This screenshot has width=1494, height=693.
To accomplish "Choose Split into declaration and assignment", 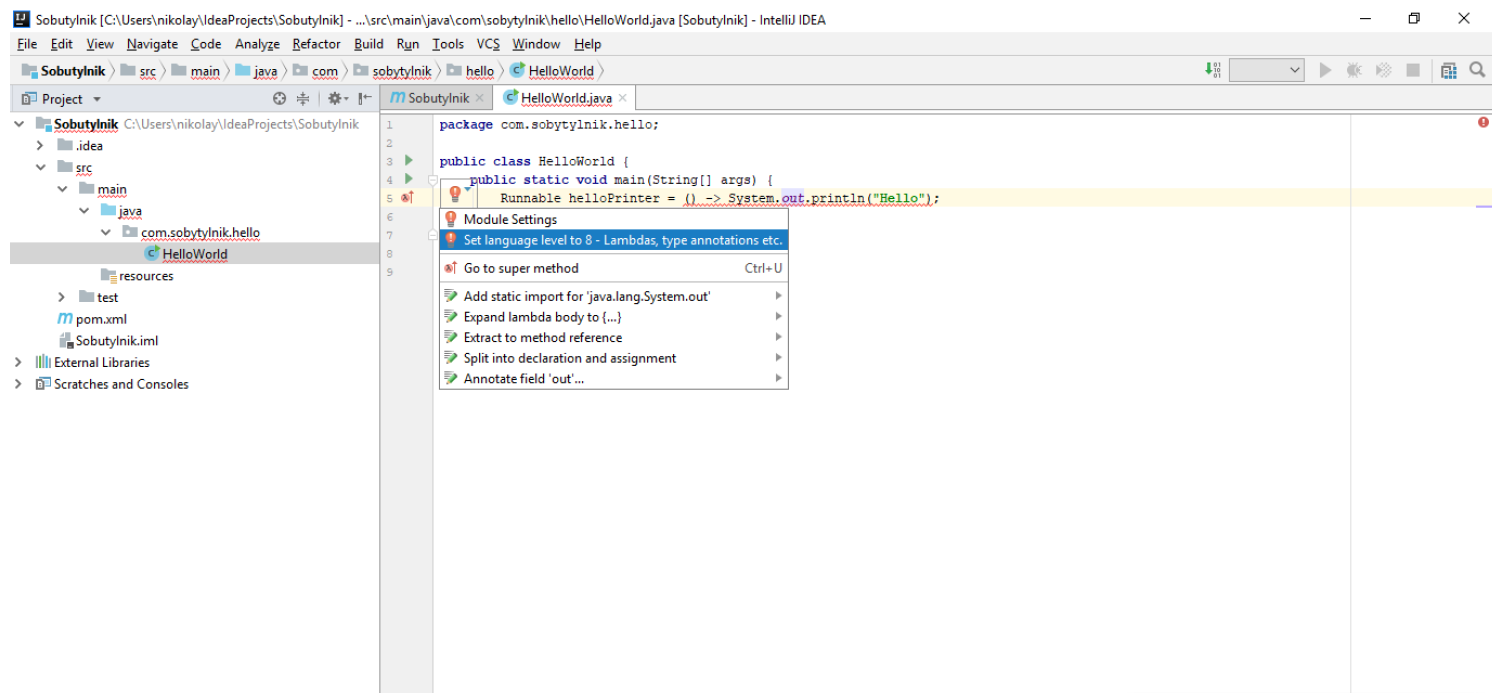I will tap(614, 358).
